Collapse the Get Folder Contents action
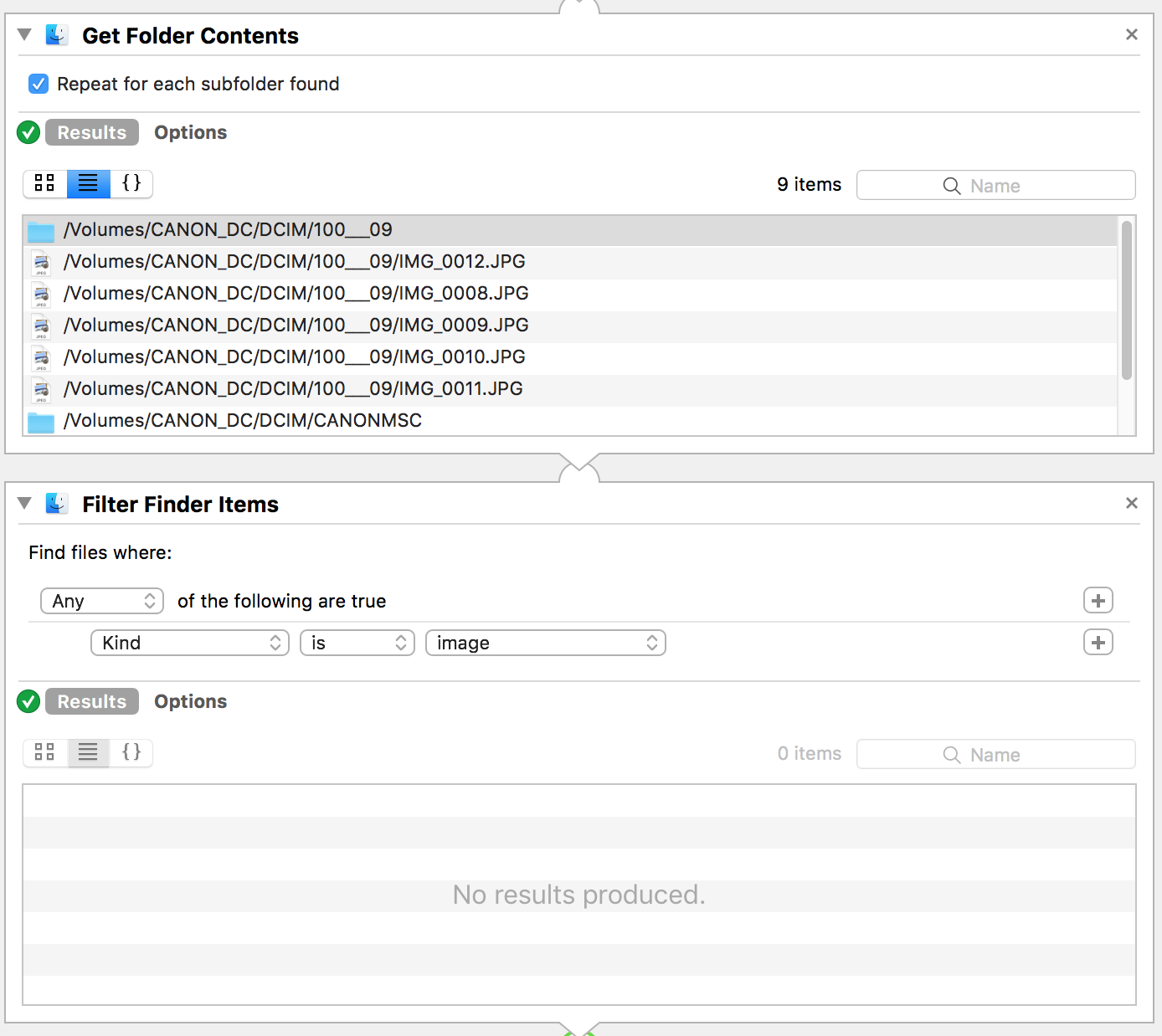Image resolution: width=1162 pixels, height=1036 pixels. (24, 35)
